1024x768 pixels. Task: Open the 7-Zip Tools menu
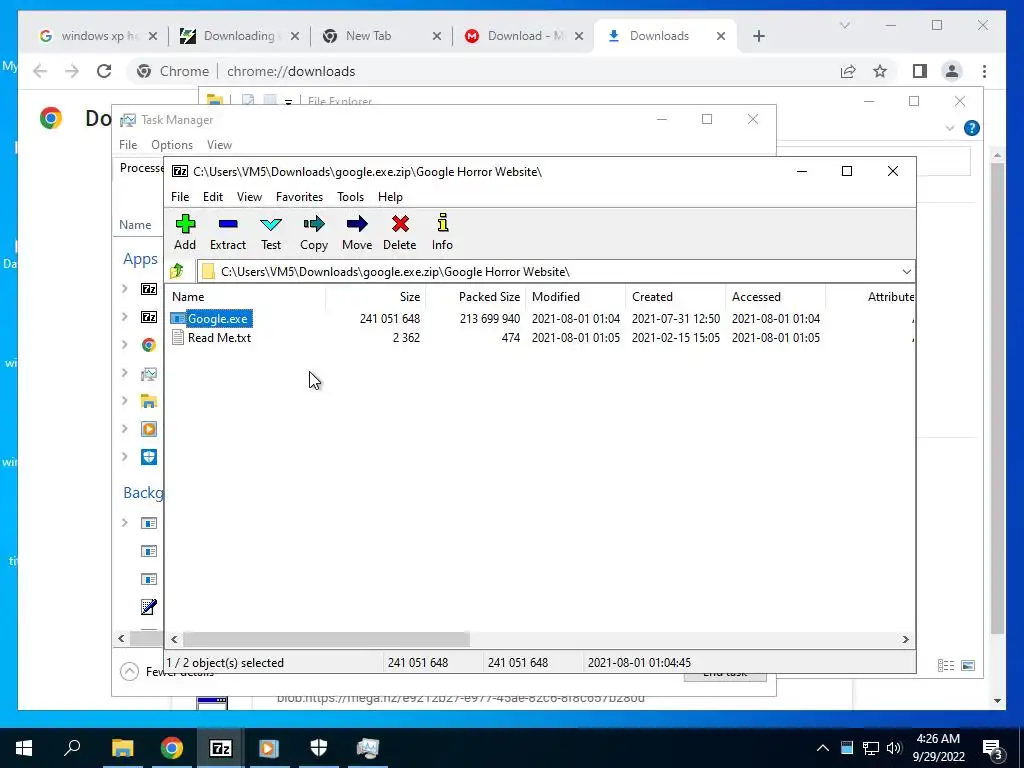coord(350,197)
